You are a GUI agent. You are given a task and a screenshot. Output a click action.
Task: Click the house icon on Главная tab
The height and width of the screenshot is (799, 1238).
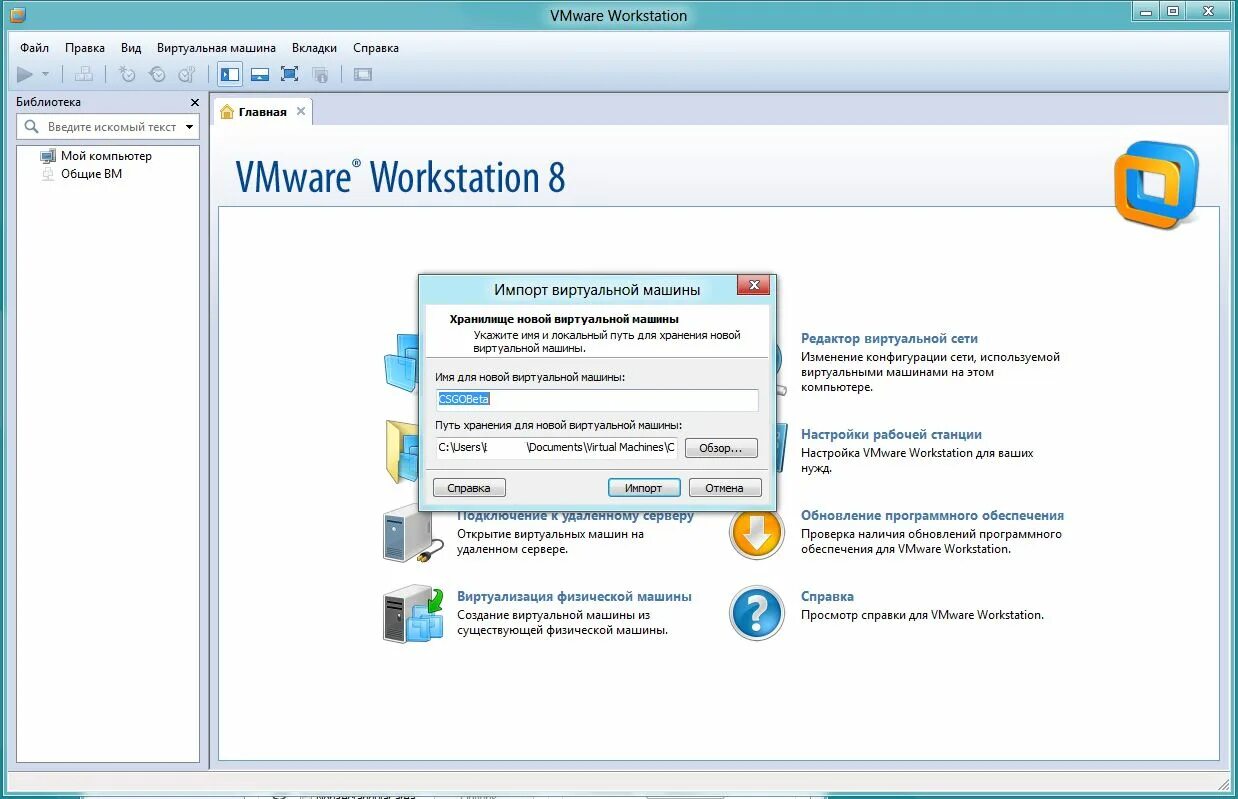click(x=227, y=112)
